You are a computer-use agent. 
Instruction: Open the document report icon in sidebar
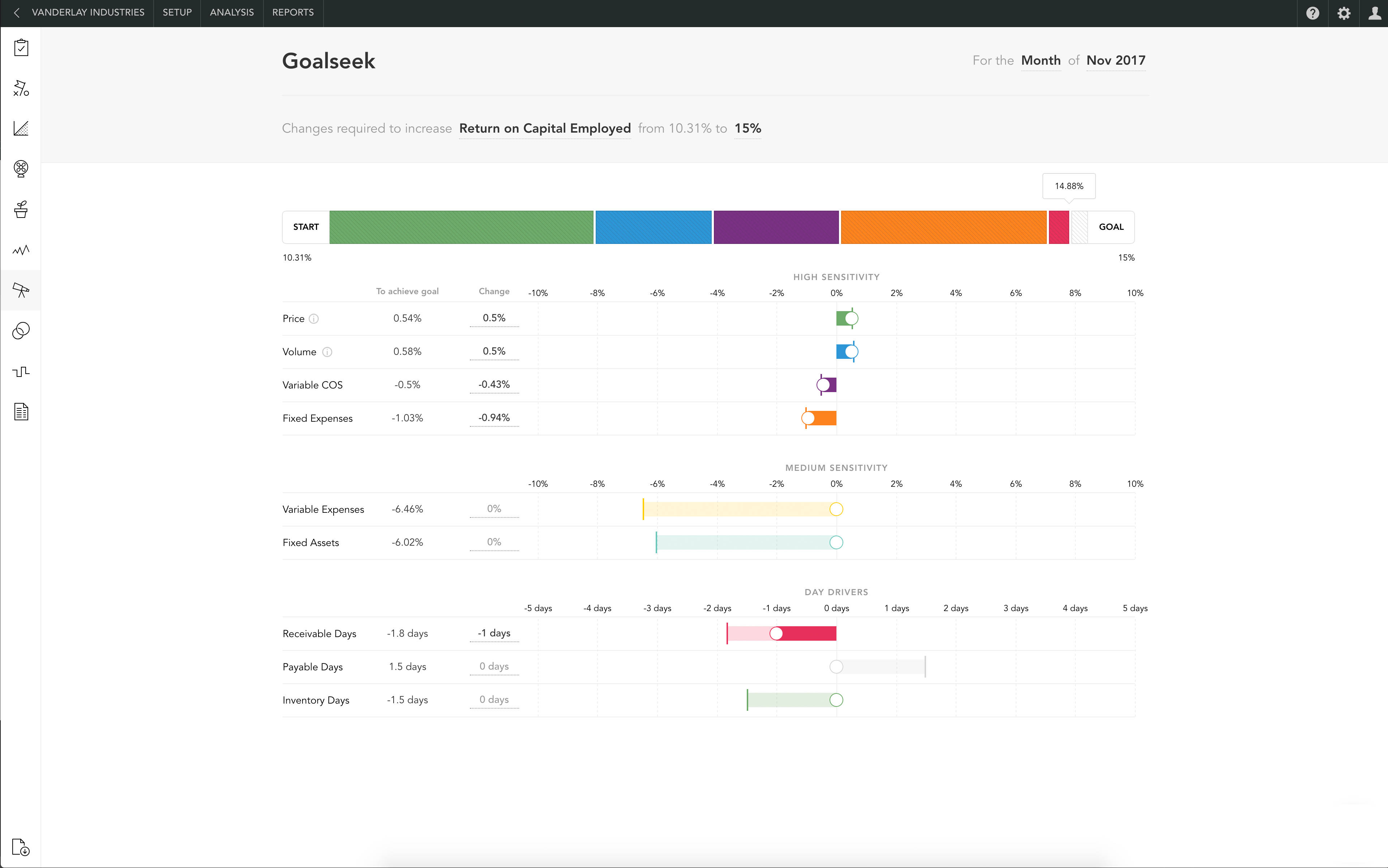coord(21,412)
